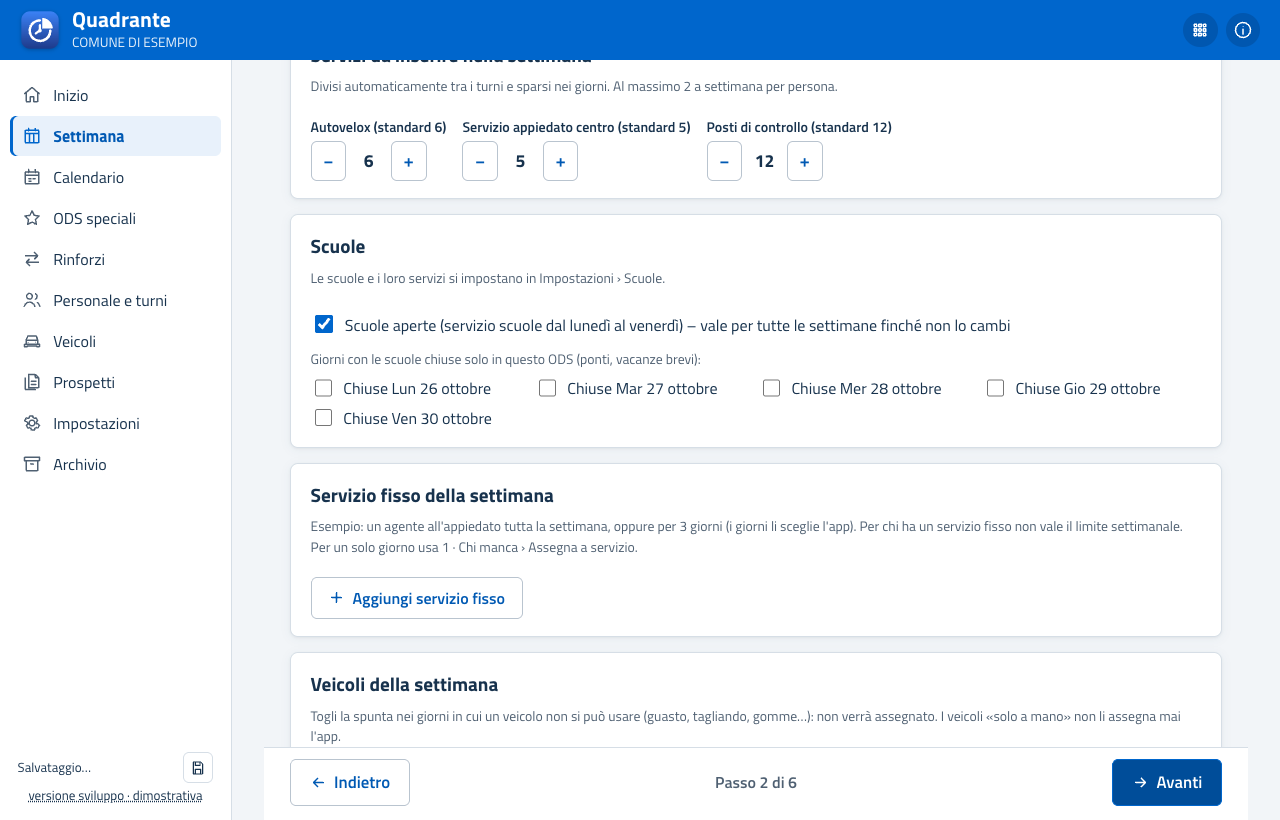Viewport: 1280px width, 820px height.
Task: Click the home icon beside Inizio
Action: click(33, 95)
